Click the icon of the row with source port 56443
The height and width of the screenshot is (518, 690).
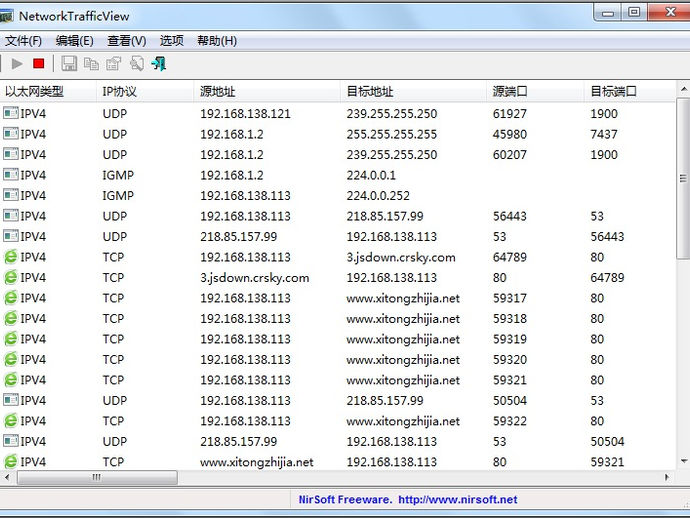[x=11, y=216]
